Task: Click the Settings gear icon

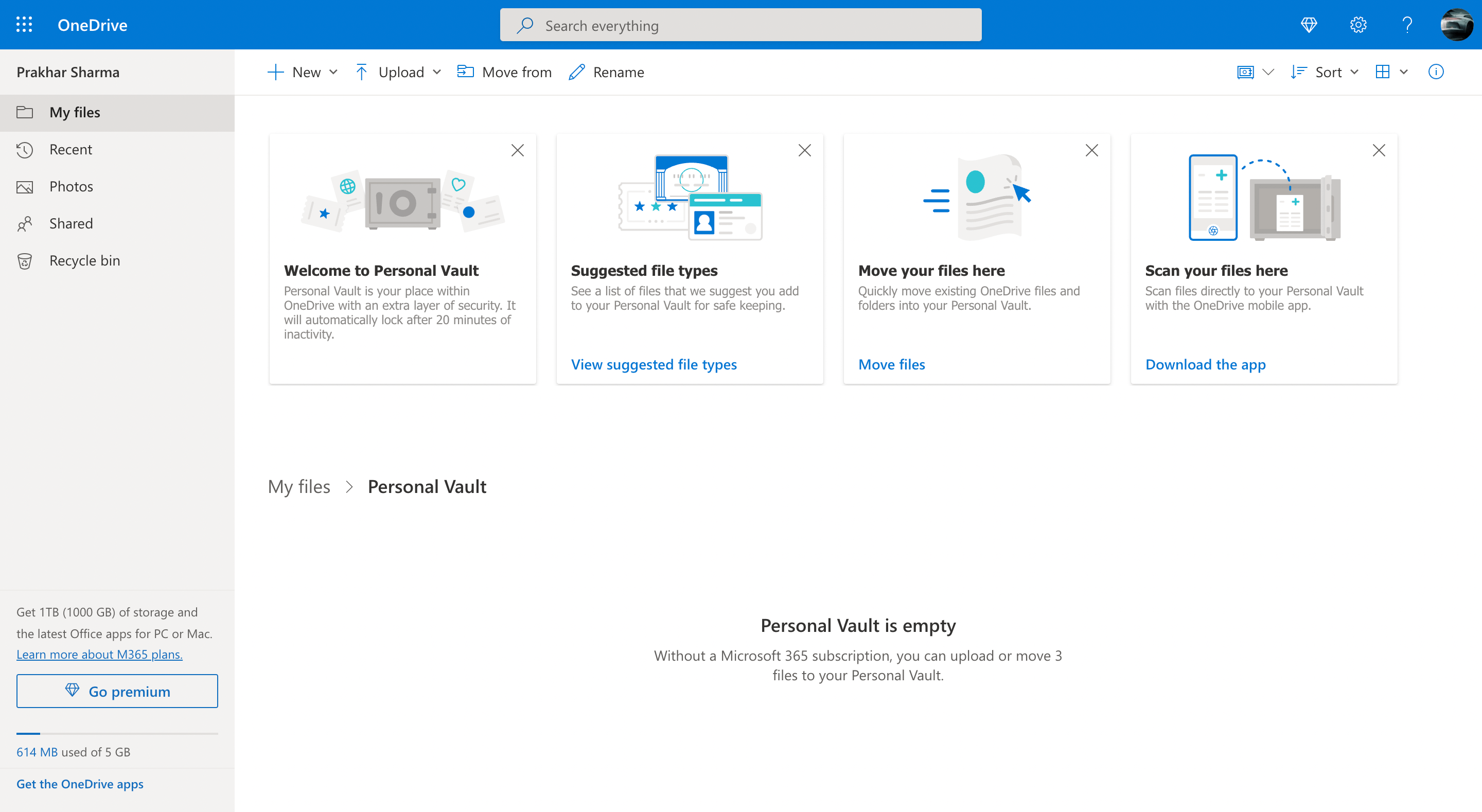Action: (1358, 24)
